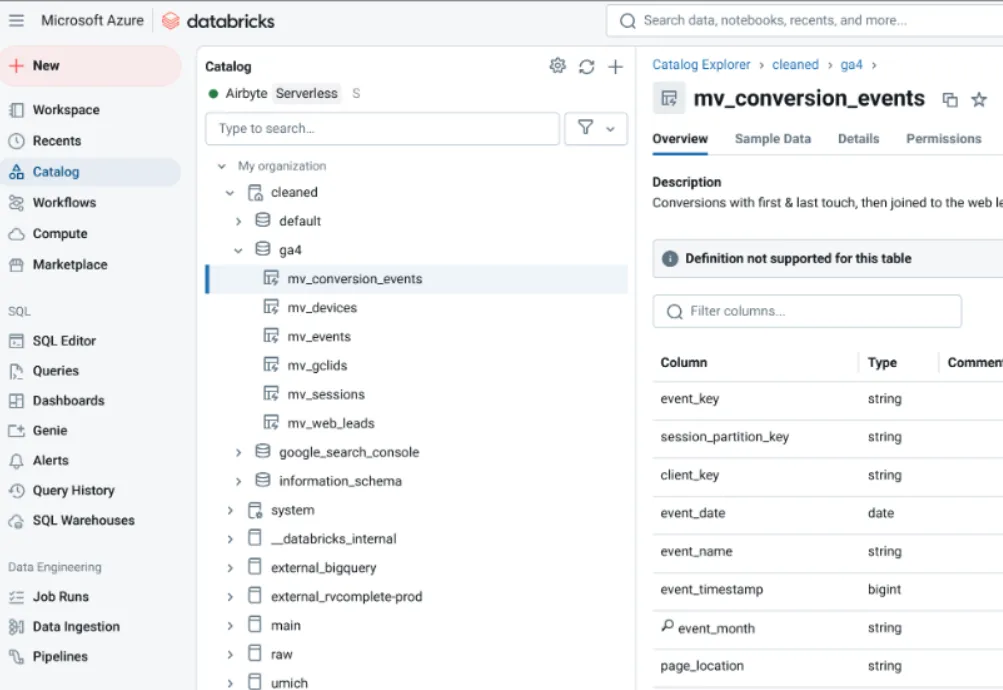
Task: Expand the system catalog node
Action: click(228, 509)
